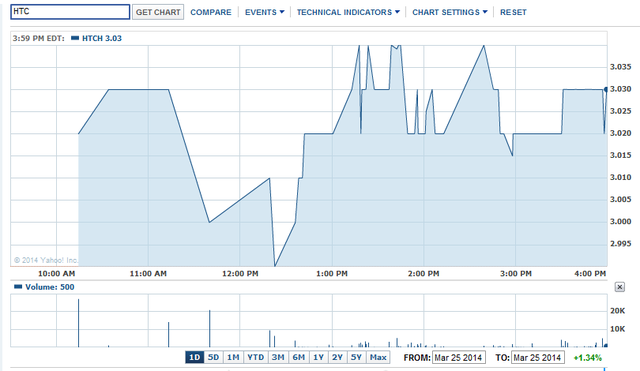This screenshot has width=640, height=371.
Task: Click the Compare menu item
Action: click(211, 12)
